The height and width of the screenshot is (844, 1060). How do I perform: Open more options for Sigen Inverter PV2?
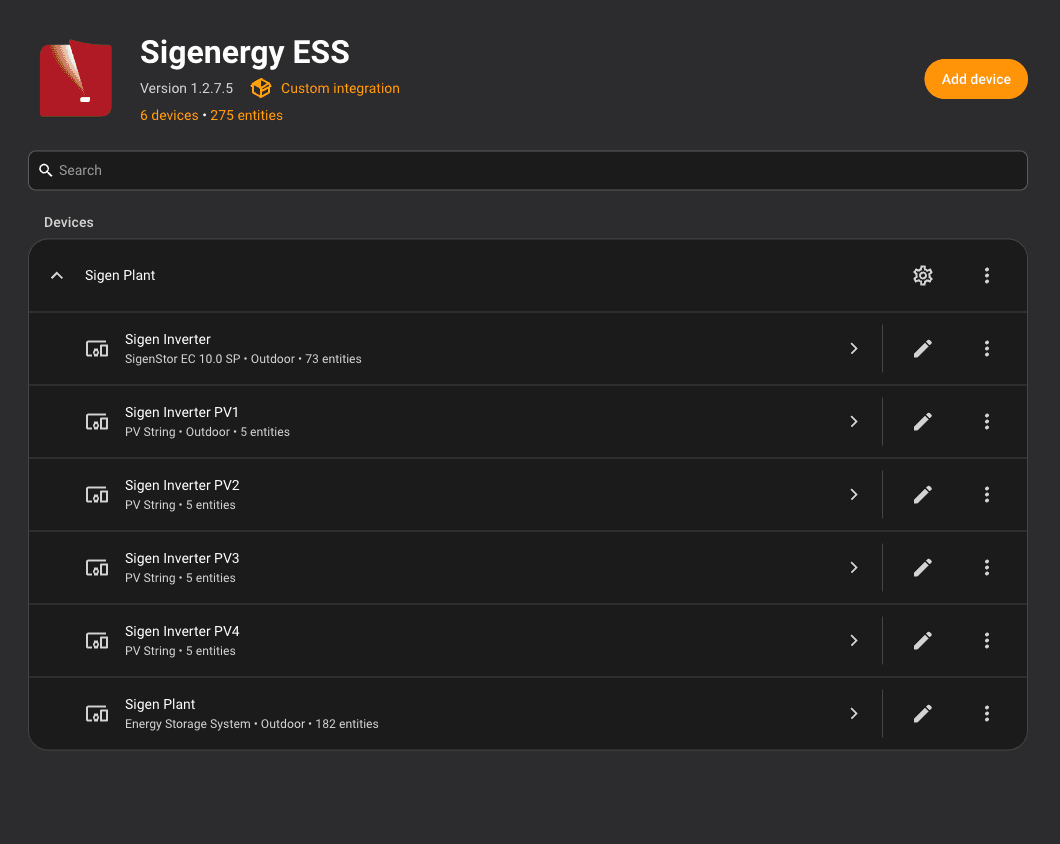tap(986, 494)
